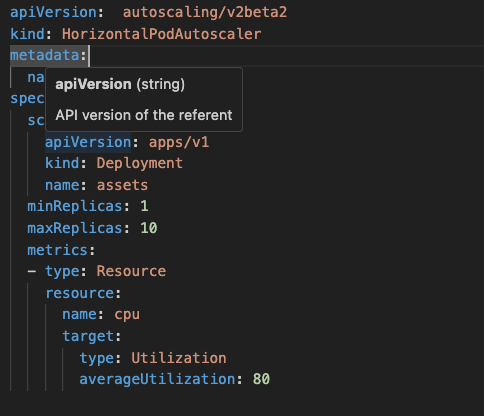
Task: Click the resource key
Action: 79,293
